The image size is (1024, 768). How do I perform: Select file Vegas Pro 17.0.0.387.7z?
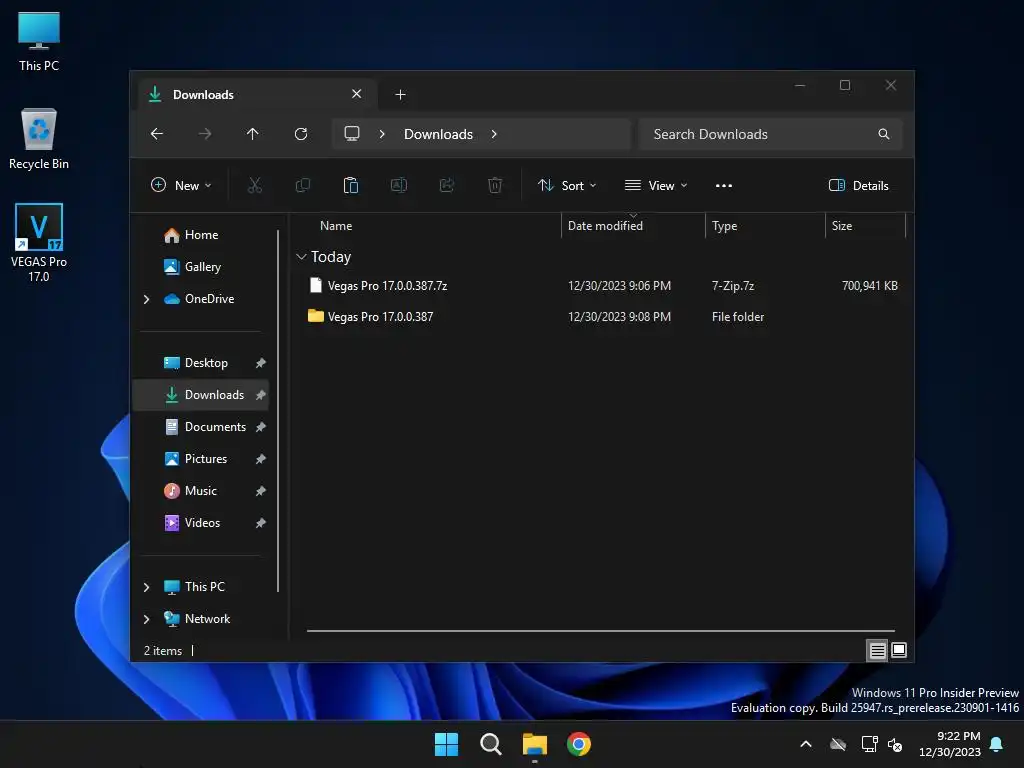tap(601, 286)
